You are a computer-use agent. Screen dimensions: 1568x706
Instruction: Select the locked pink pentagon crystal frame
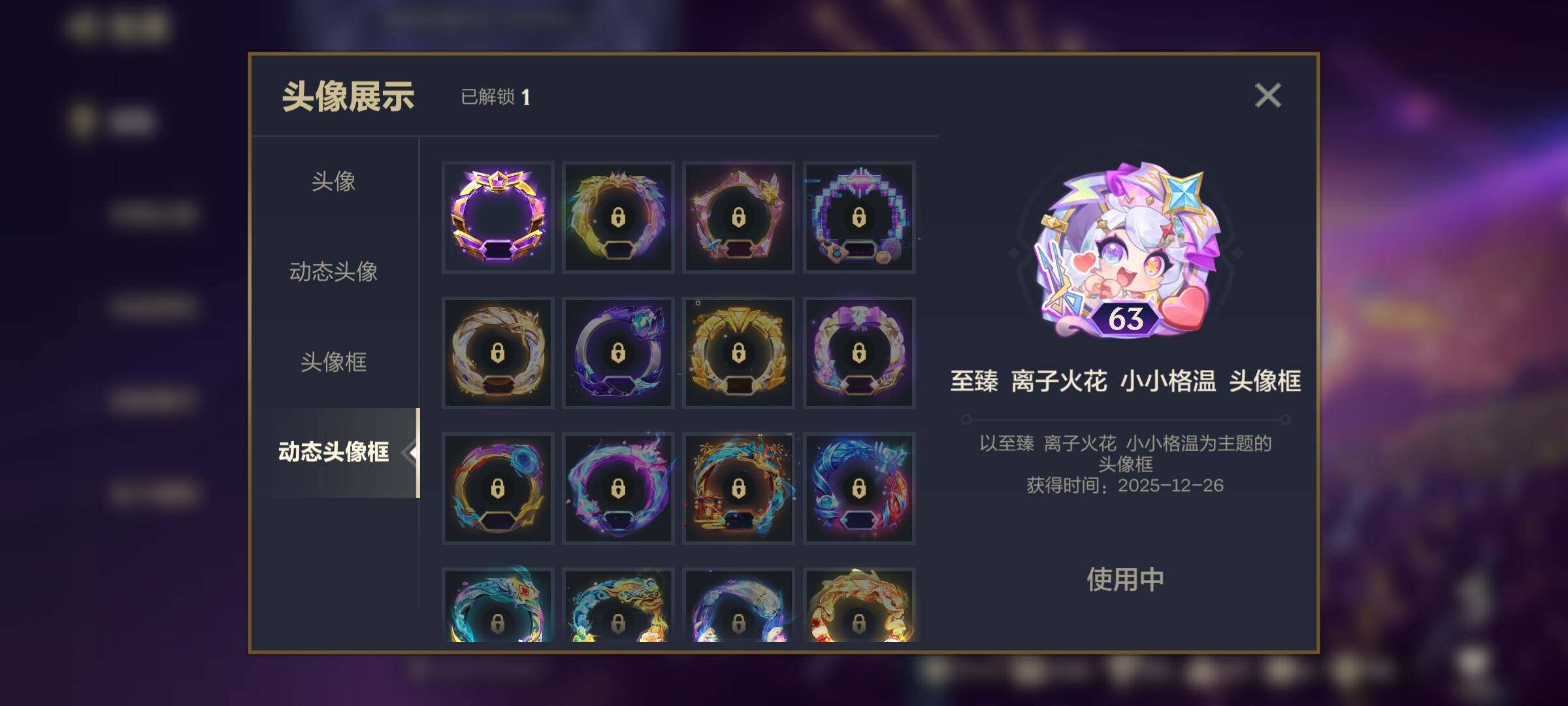pyautogui.click(x=738, y=217)
